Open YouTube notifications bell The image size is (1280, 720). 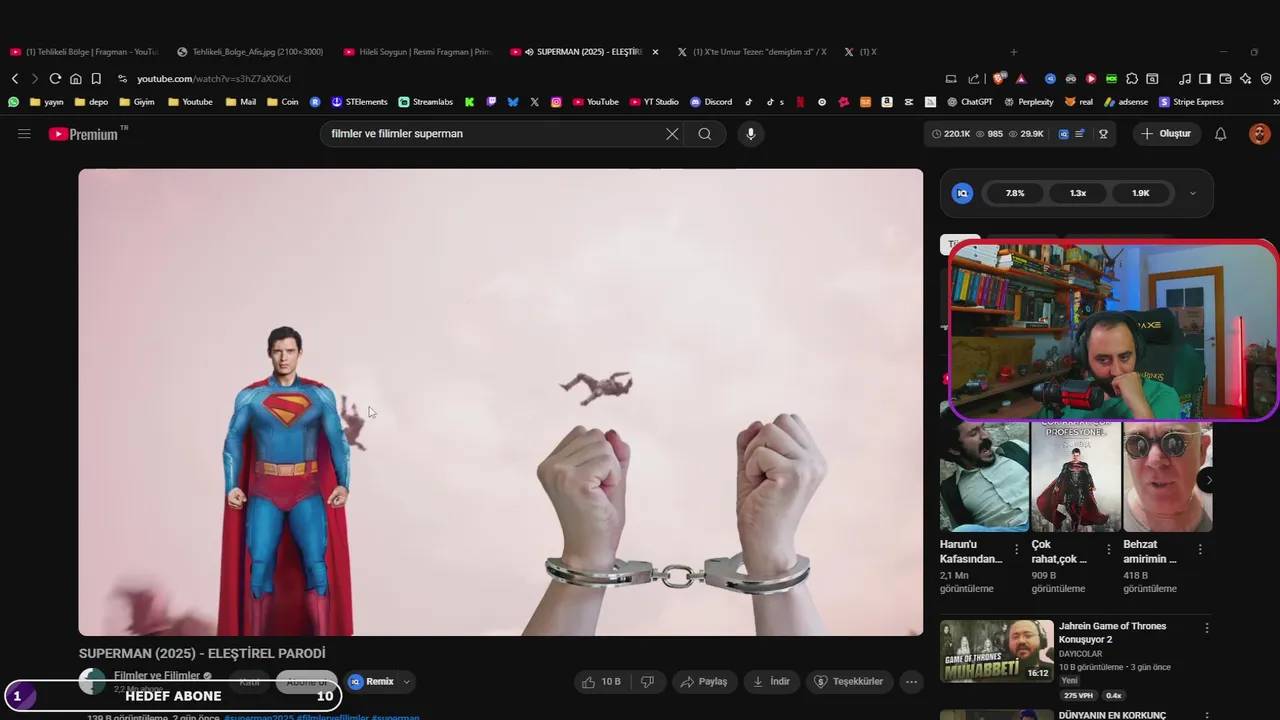1220,134
